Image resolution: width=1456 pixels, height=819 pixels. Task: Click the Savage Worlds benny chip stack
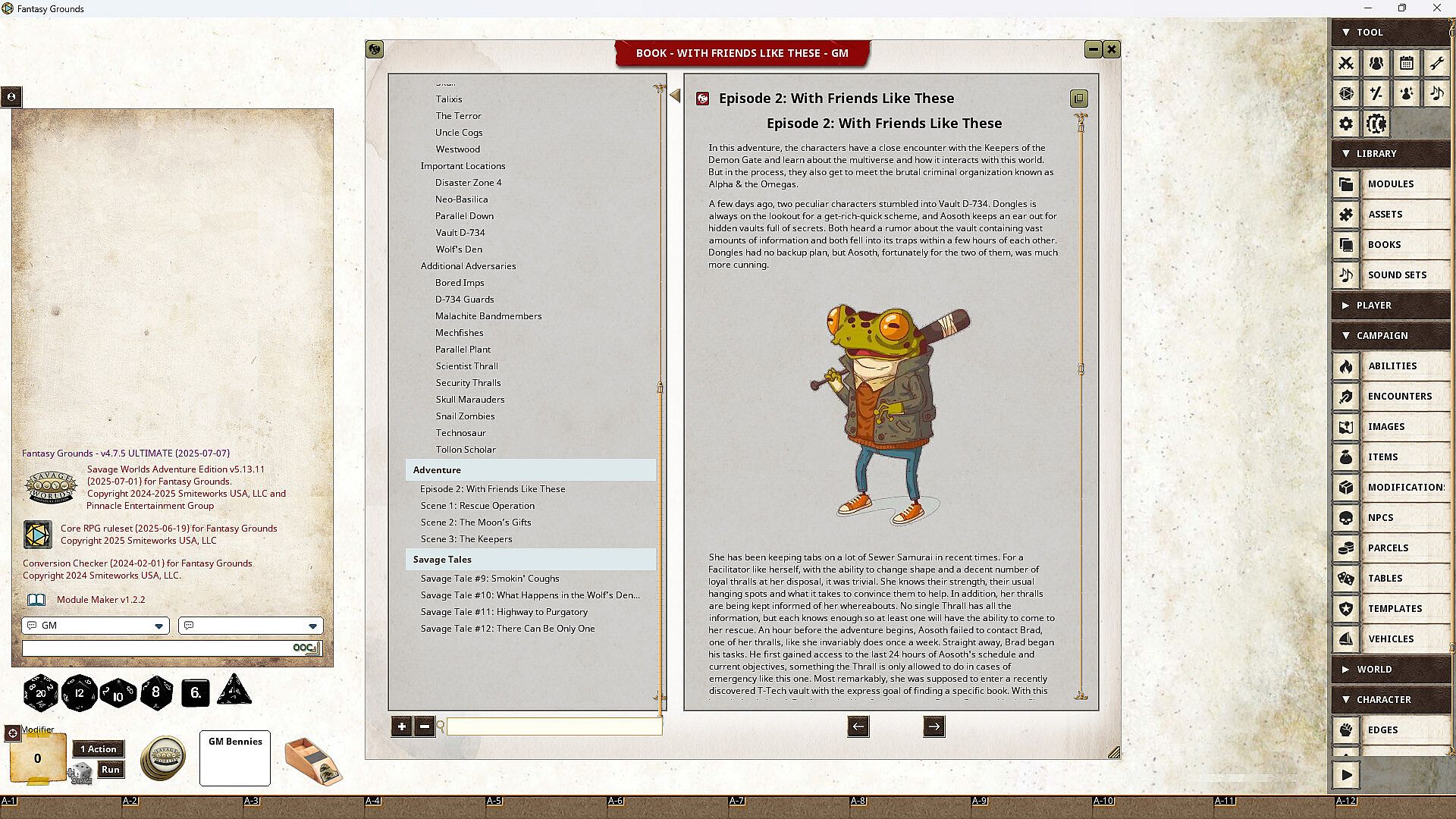click(x=164, y=758)
